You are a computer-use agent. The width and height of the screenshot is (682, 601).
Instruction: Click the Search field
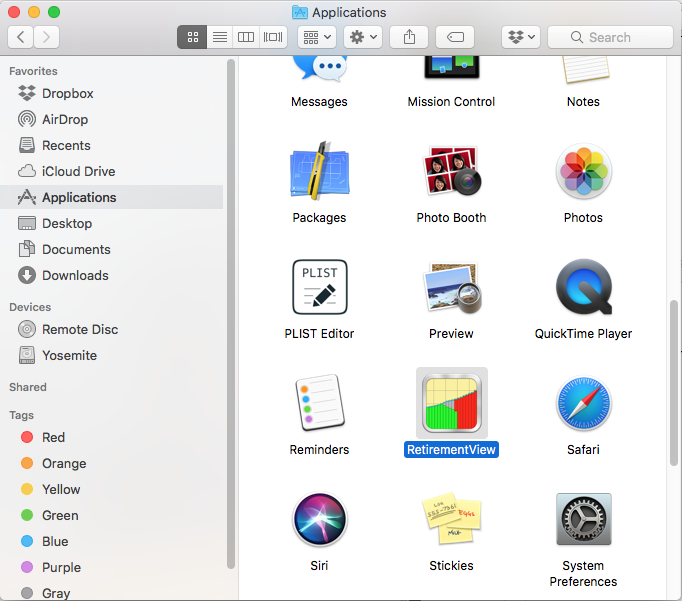click(610, 37)
